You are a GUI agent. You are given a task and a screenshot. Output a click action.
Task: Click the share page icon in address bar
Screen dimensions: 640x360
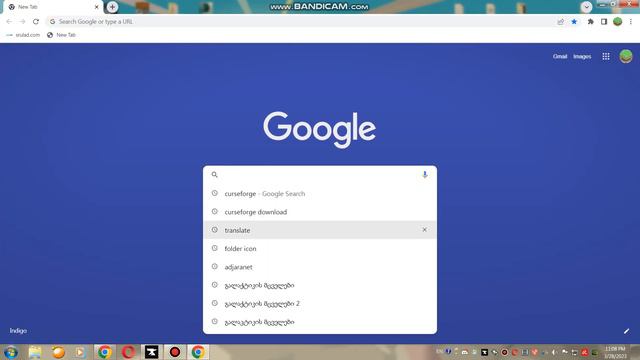561,22
